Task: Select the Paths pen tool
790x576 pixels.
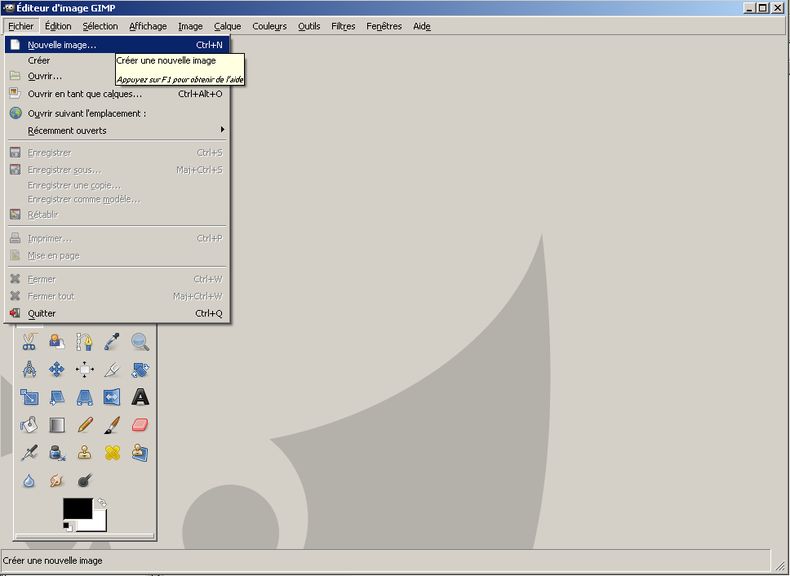Action: coord(85,342)
